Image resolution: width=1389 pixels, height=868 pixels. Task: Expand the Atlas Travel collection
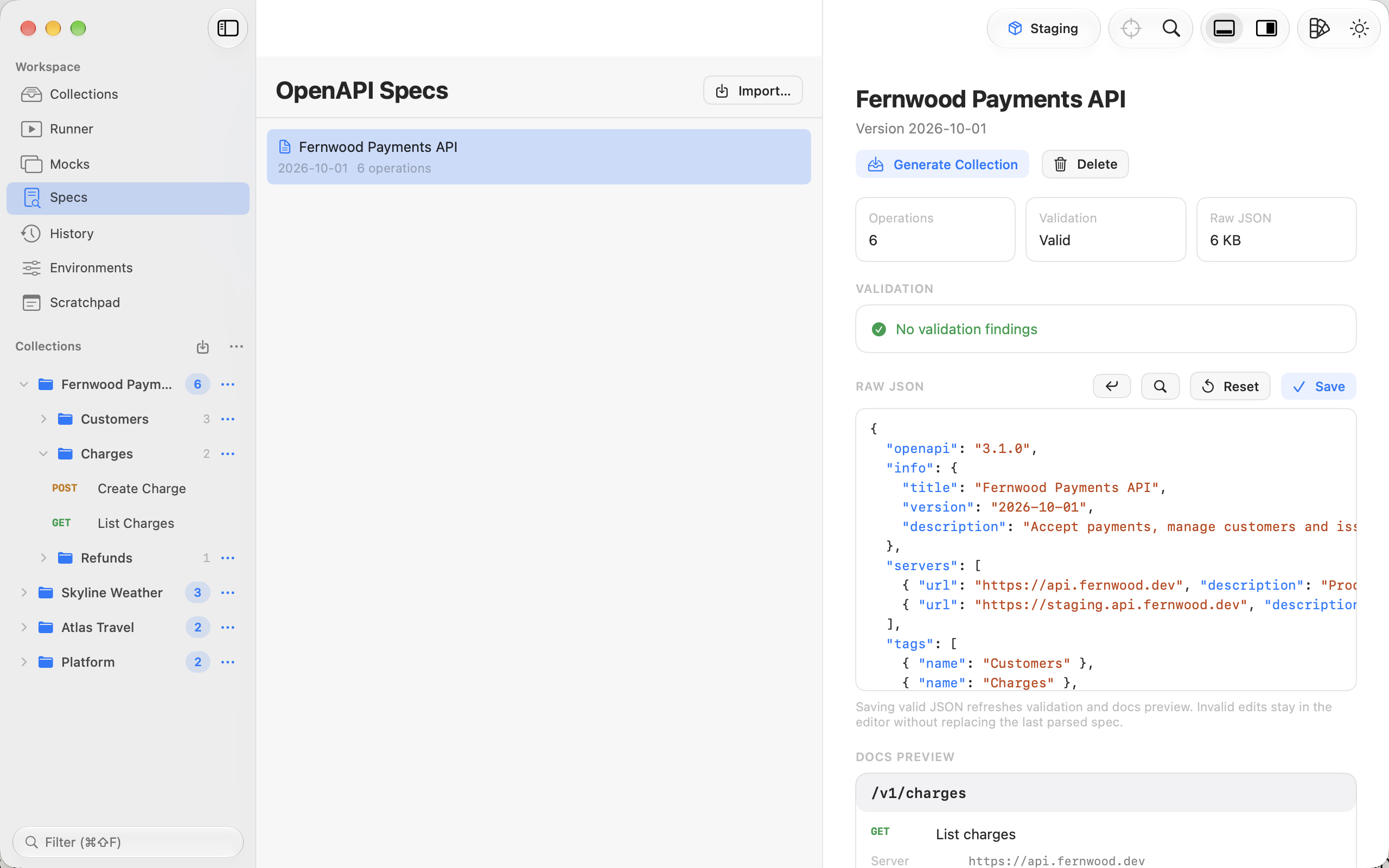point(23,628)
